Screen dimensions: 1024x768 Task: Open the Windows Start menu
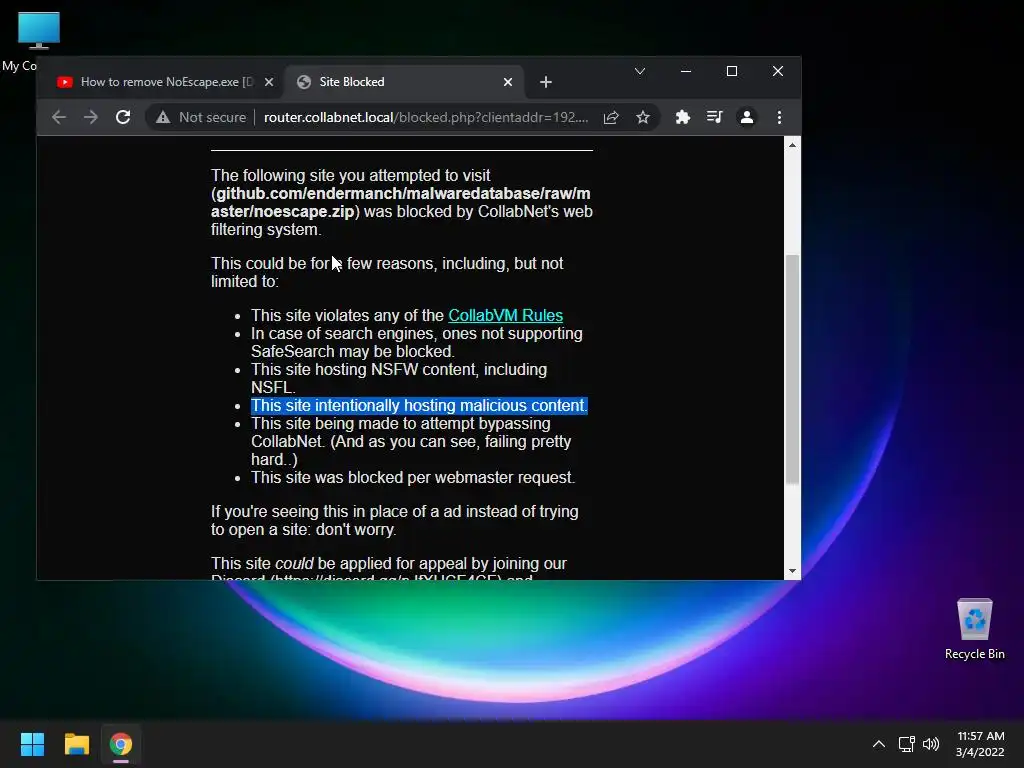point(32,744)
